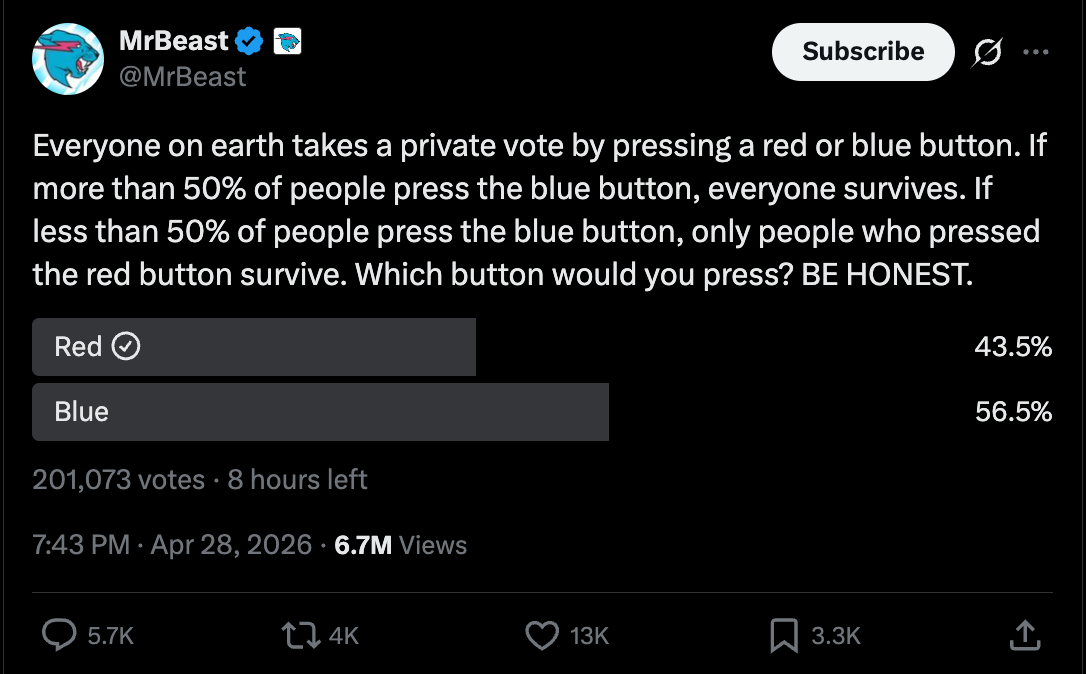The image size is (1086, 674).
Task: Click the affiliate badge next to MrBeast
Action: pyautogui.click(x=287, y=41)
